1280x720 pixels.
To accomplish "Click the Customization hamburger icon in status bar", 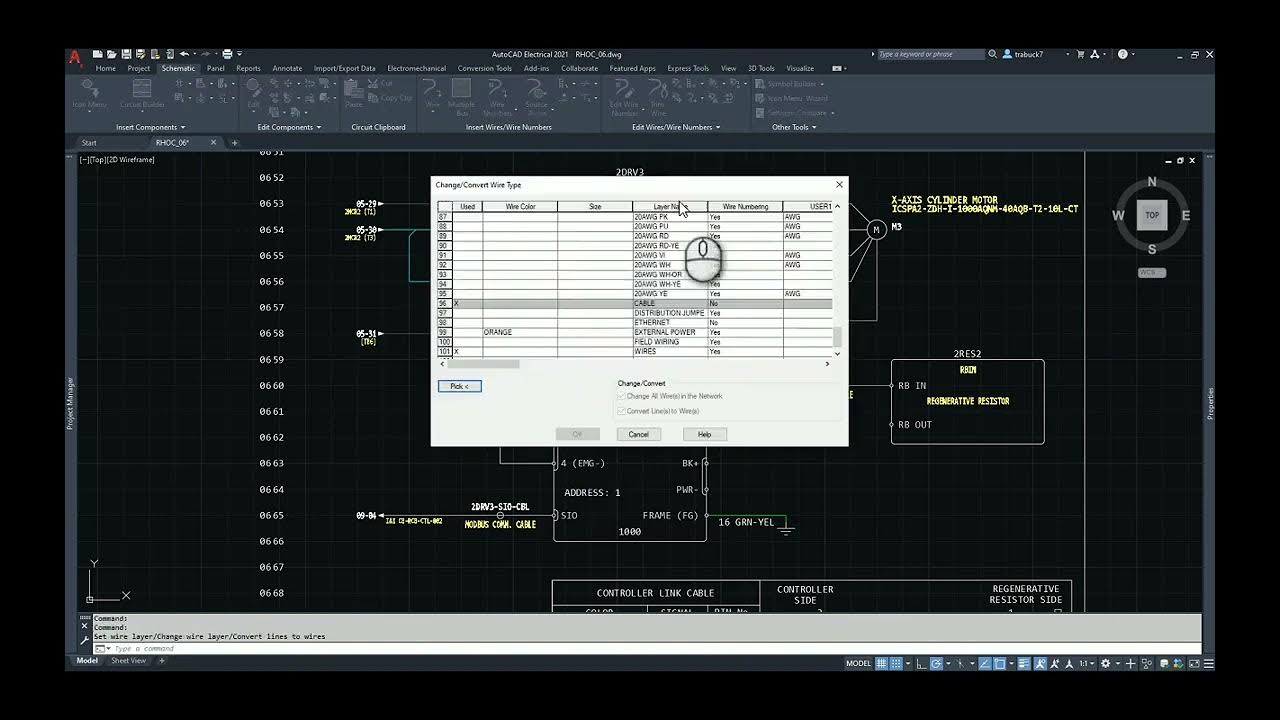I will (1209, 663).
